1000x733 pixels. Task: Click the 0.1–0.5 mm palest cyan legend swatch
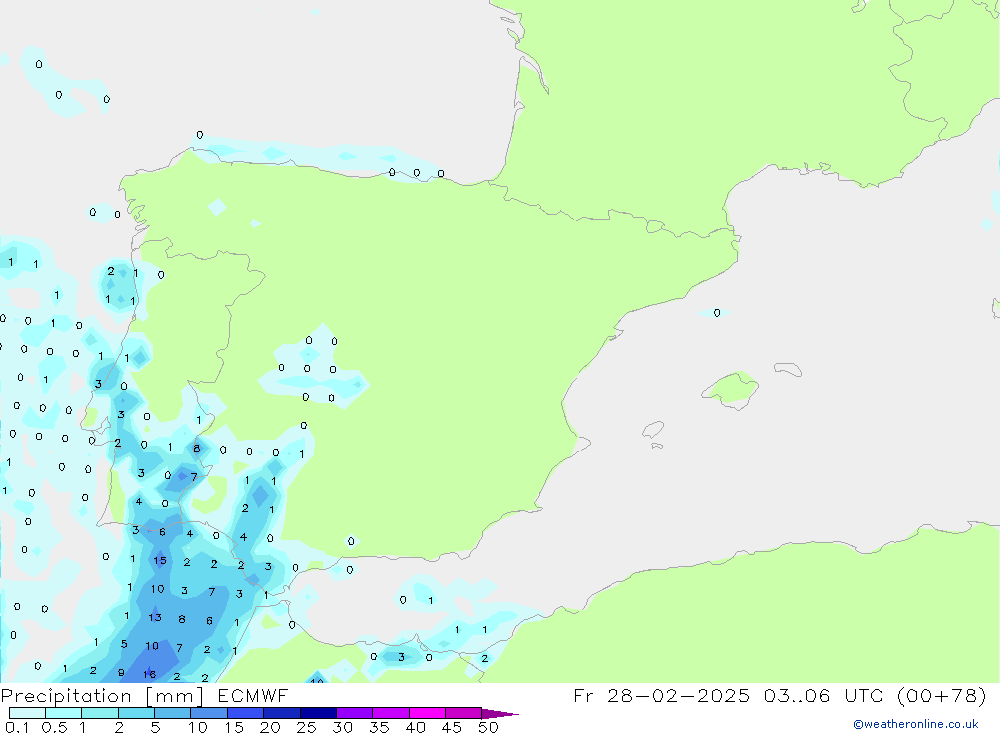(x=27, y=713)
